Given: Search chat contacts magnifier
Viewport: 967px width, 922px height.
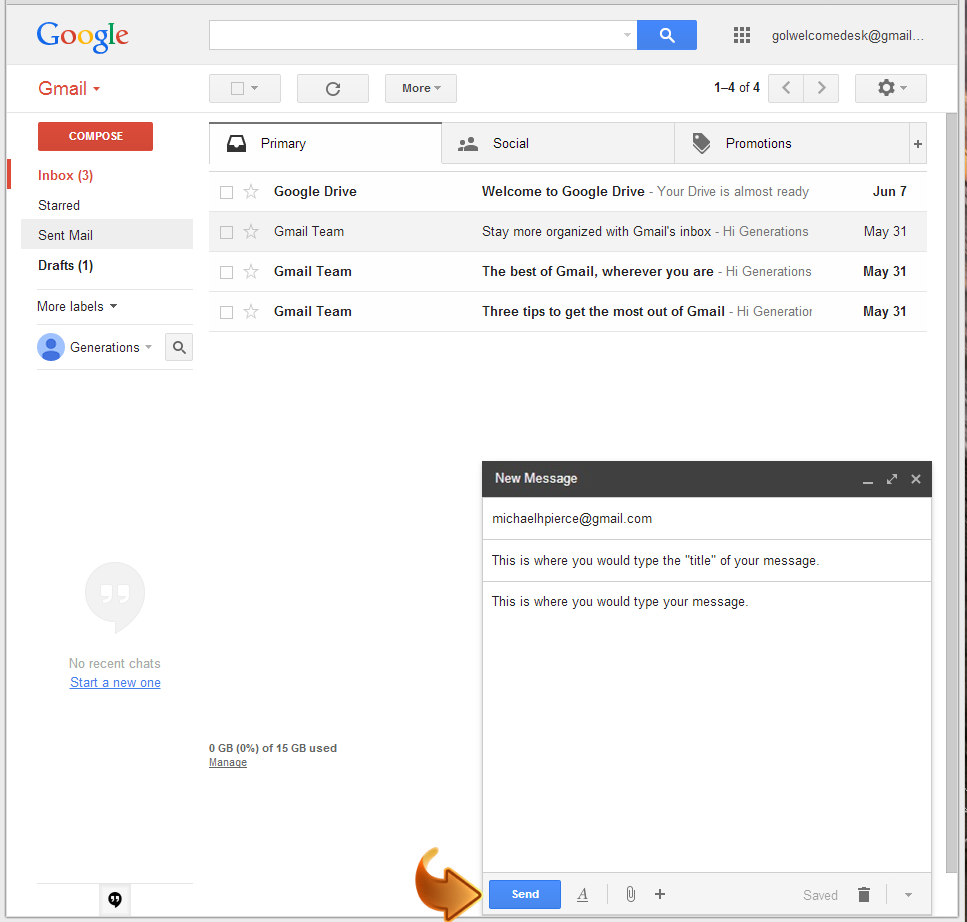Looking at the screenshot, I should tap(179, 347).
